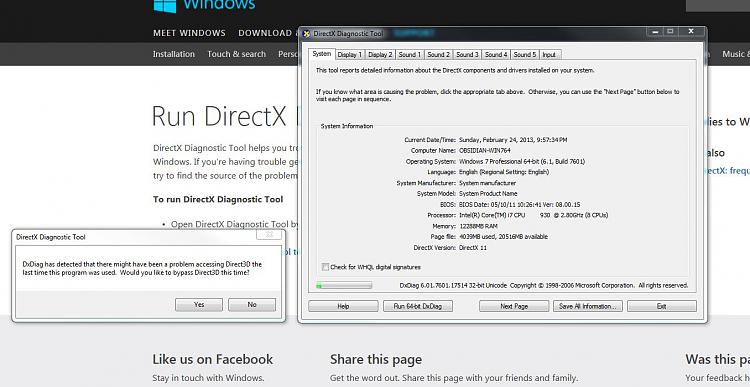Click the DxDiag loading progress bar
Image resolution: width=750 pixels, height=387 pixels.
coord(343,286)
